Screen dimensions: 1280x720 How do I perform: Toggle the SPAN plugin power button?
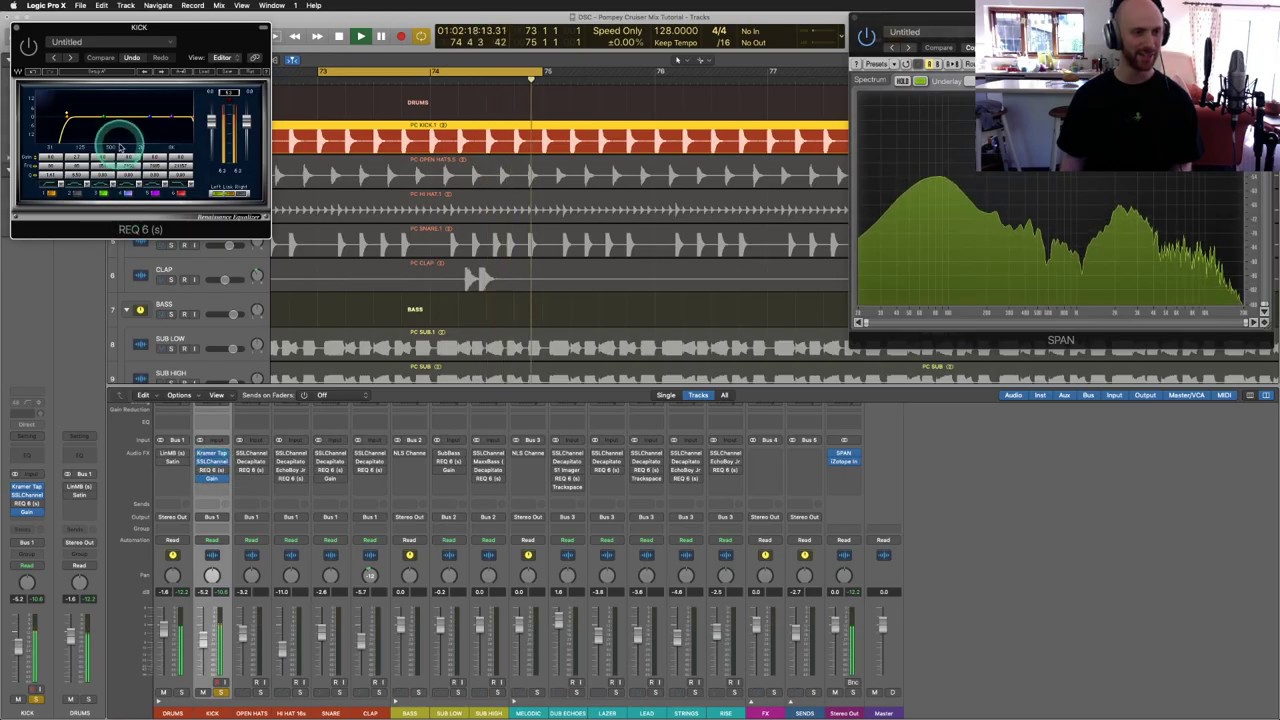(866, 37)
